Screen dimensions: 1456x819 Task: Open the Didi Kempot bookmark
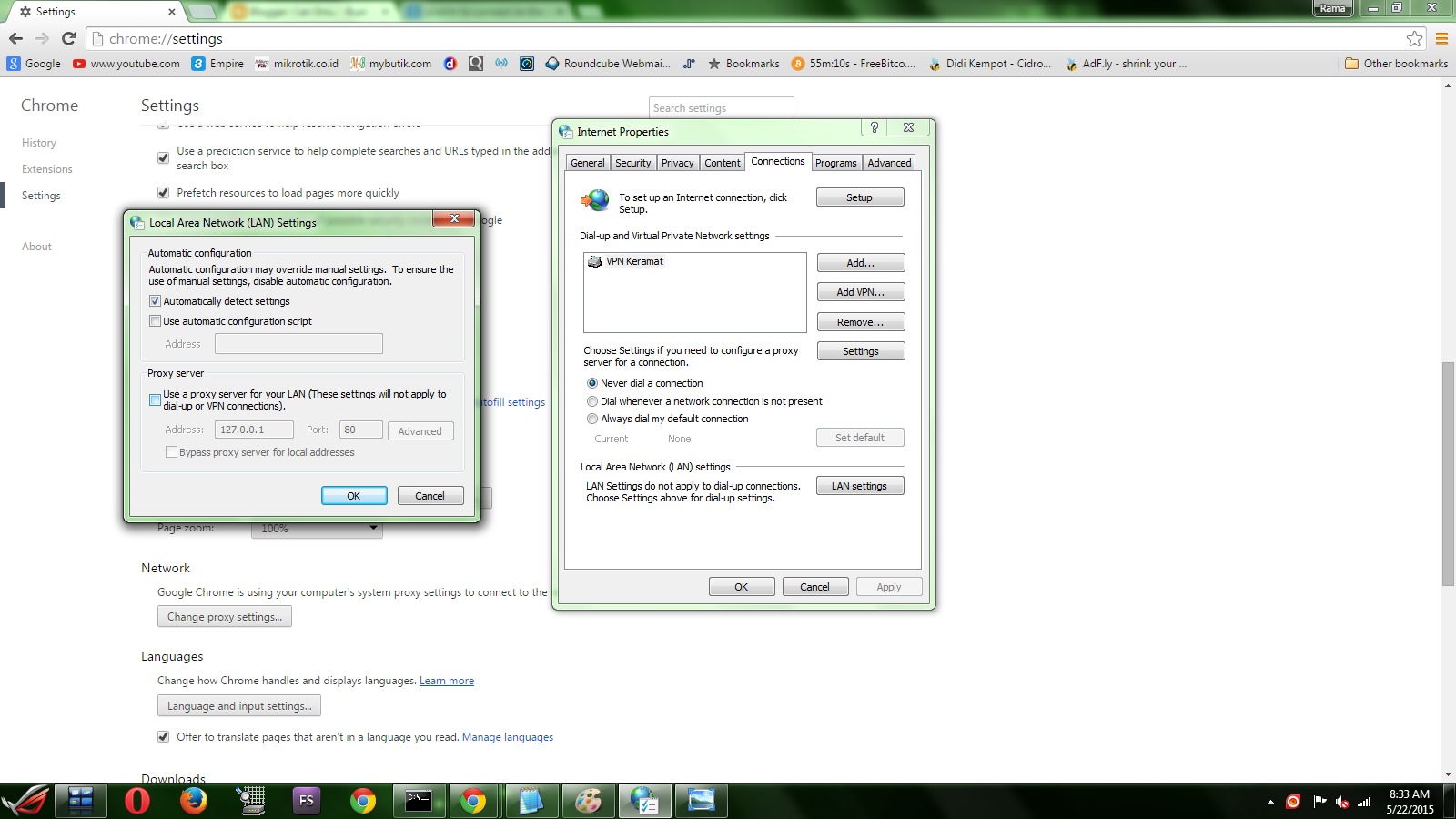[989, 64]
